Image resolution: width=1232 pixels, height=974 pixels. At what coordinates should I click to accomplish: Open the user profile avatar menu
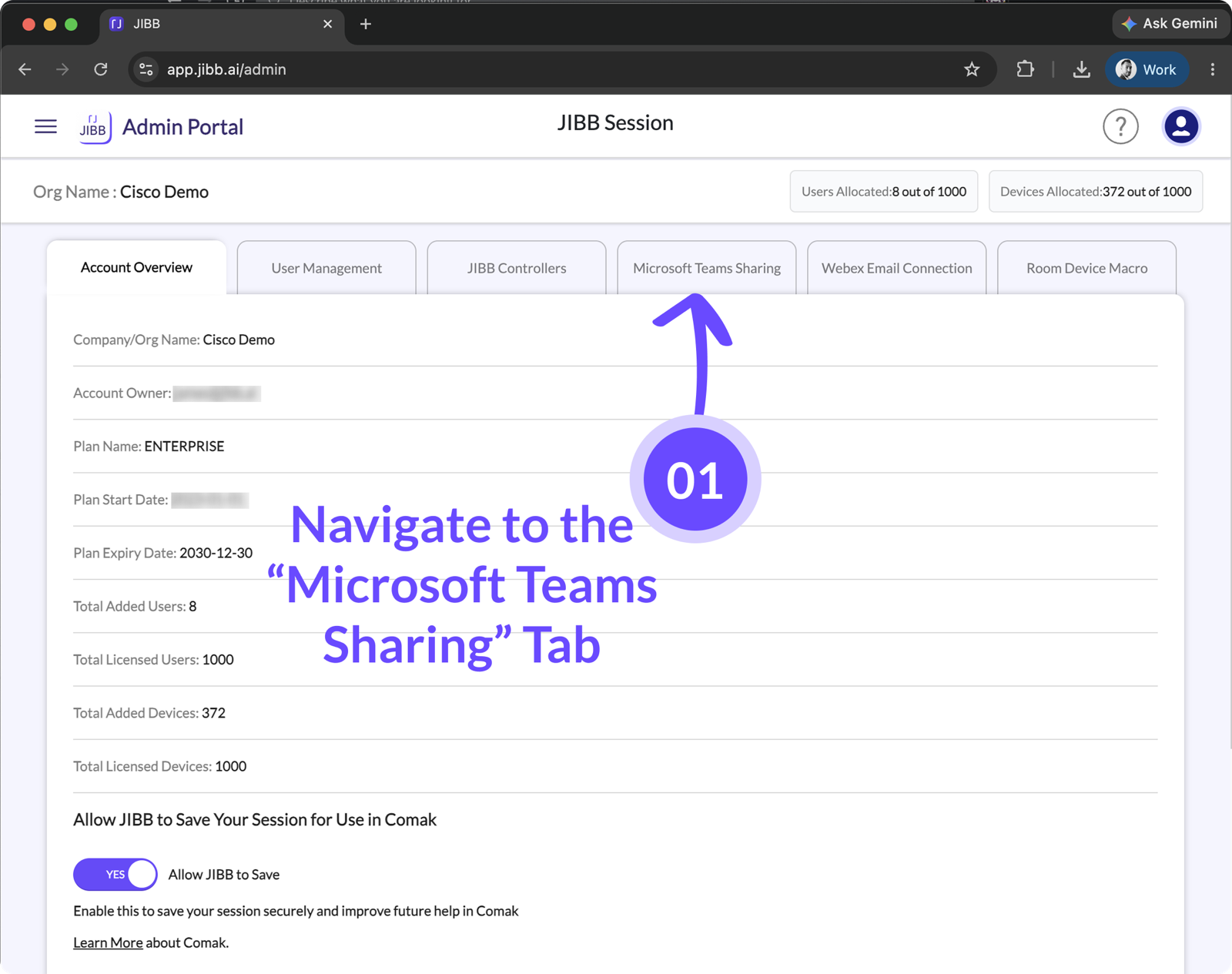(1180, 126)
